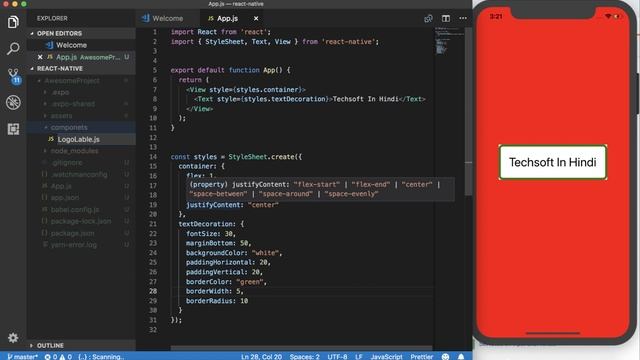Click borderColor: "green" code line
The height and width of the screenshot is (360, 640).
tap(226, 282)
